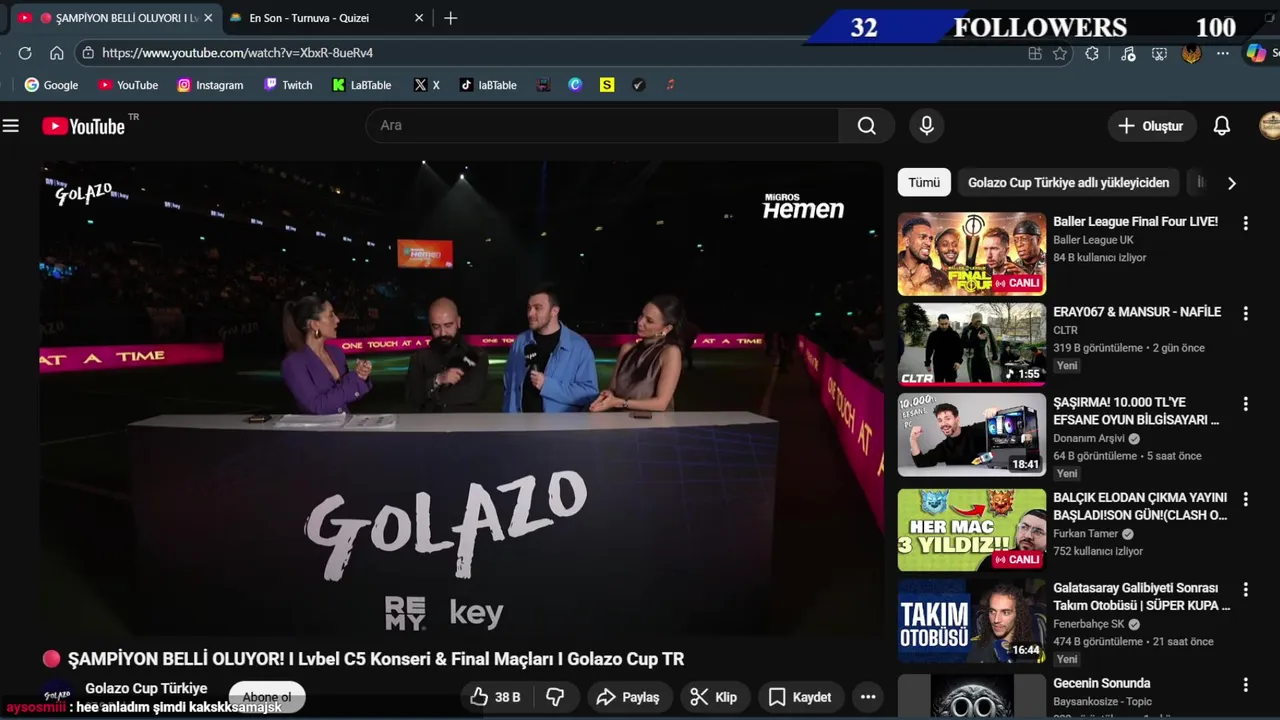The width and height of the screenshot is (1280, 720).
Task: Open ERAY067 & MANSUR - NAFİLE thumbnail
Action: [x=971, y=344]
